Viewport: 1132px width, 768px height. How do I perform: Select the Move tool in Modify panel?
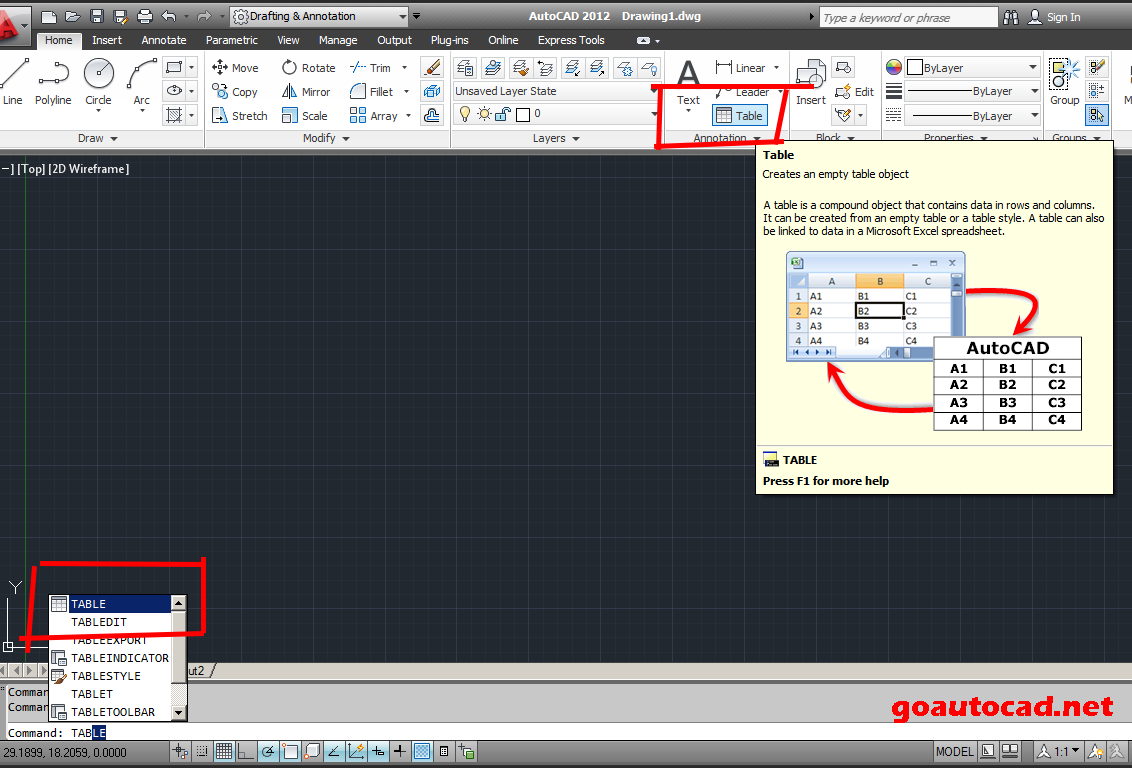(x=237, y=67)
